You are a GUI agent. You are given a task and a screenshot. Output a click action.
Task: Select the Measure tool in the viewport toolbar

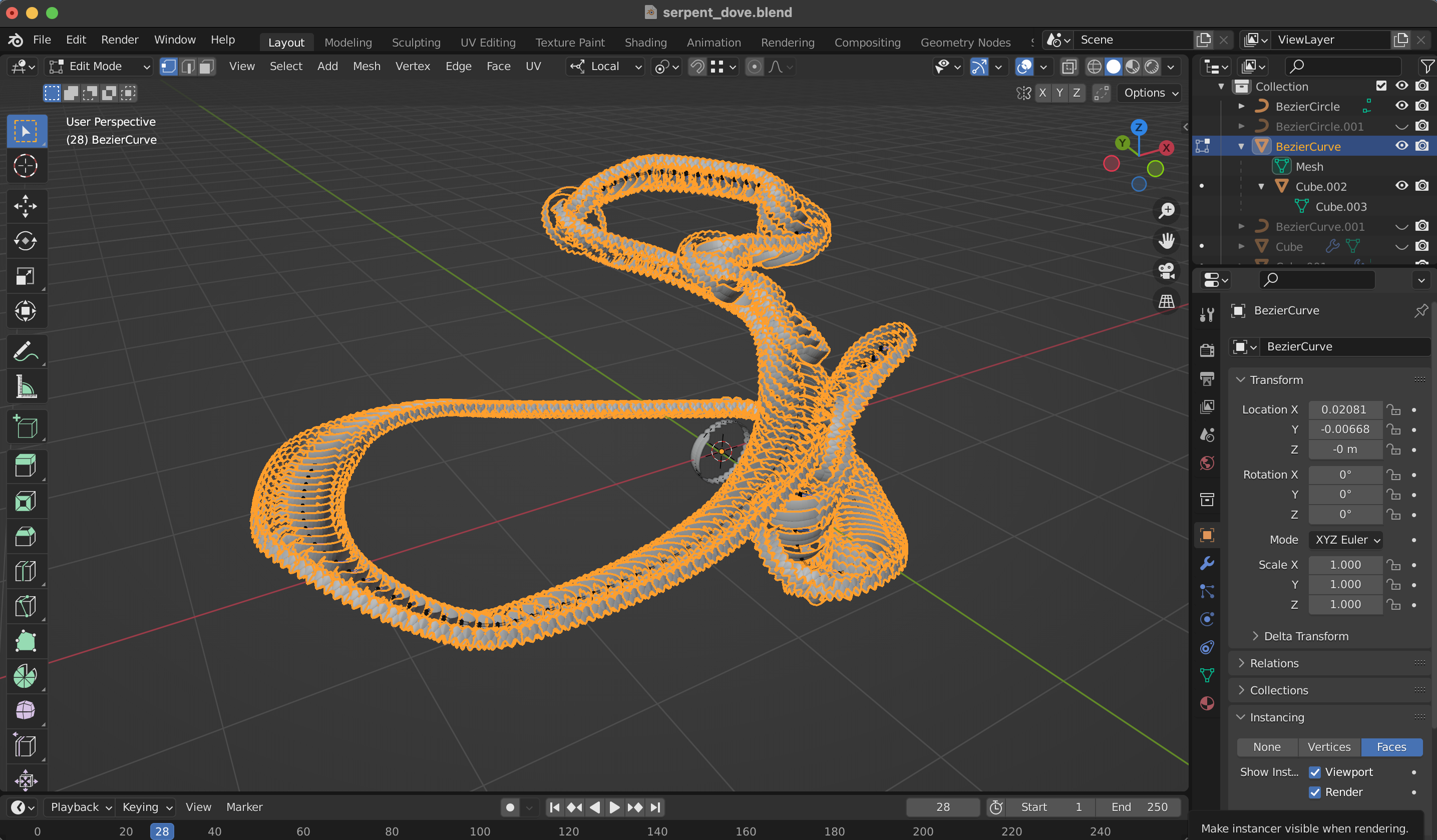coord(26,386)
